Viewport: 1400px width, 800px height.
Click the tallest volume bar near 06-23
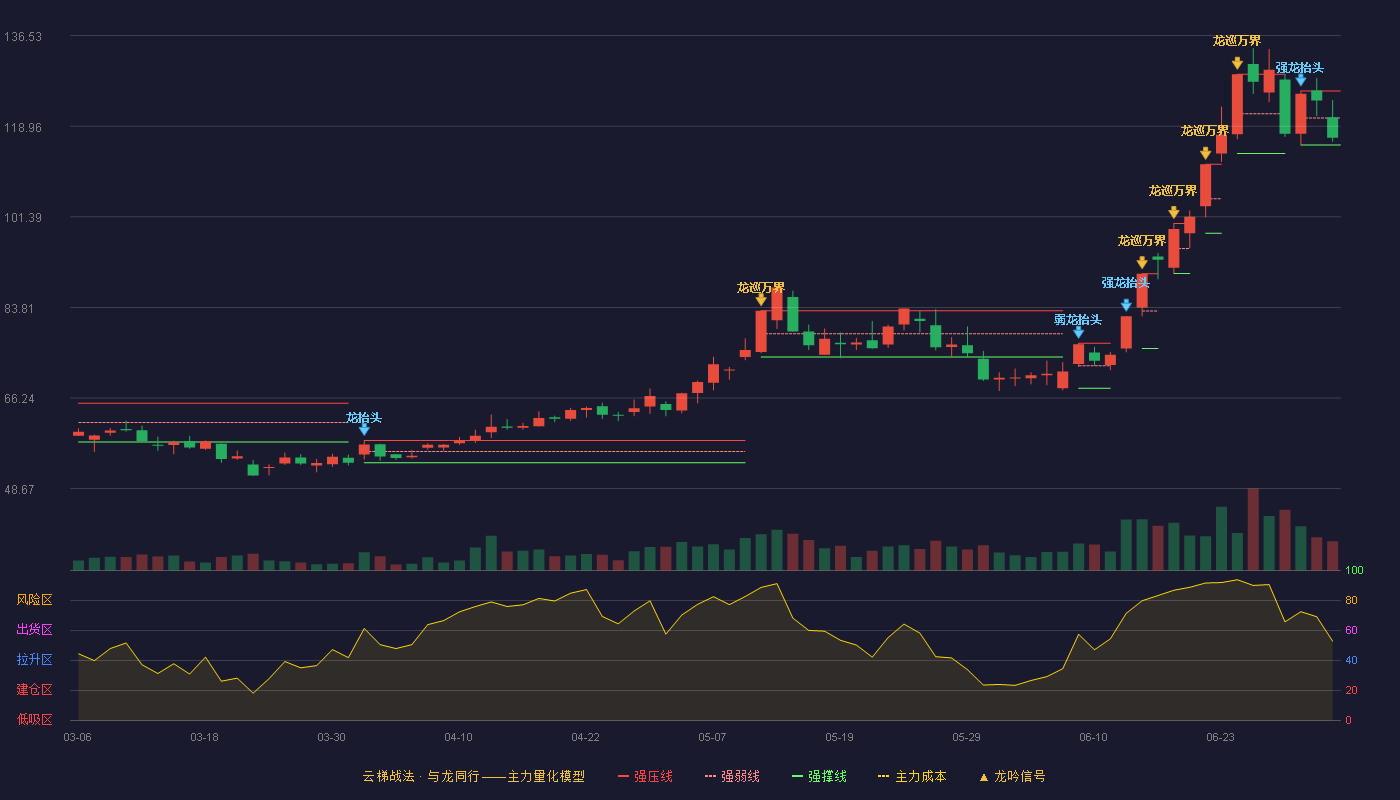(x=1253, y=529)
